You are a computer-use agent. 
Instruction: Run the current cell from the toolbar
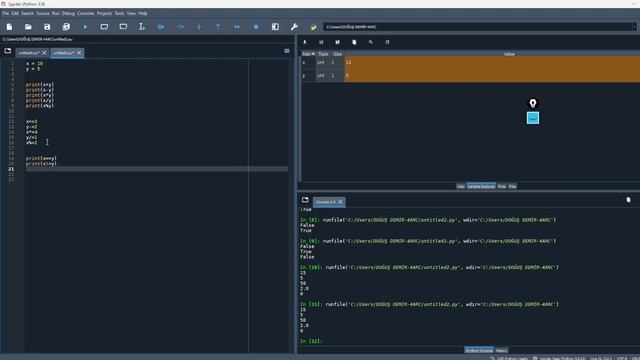104,27
